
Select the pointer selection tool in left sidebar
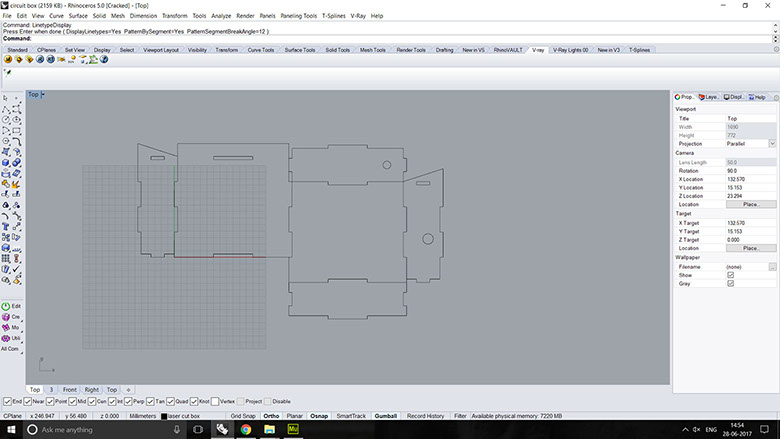click(5, 98)
